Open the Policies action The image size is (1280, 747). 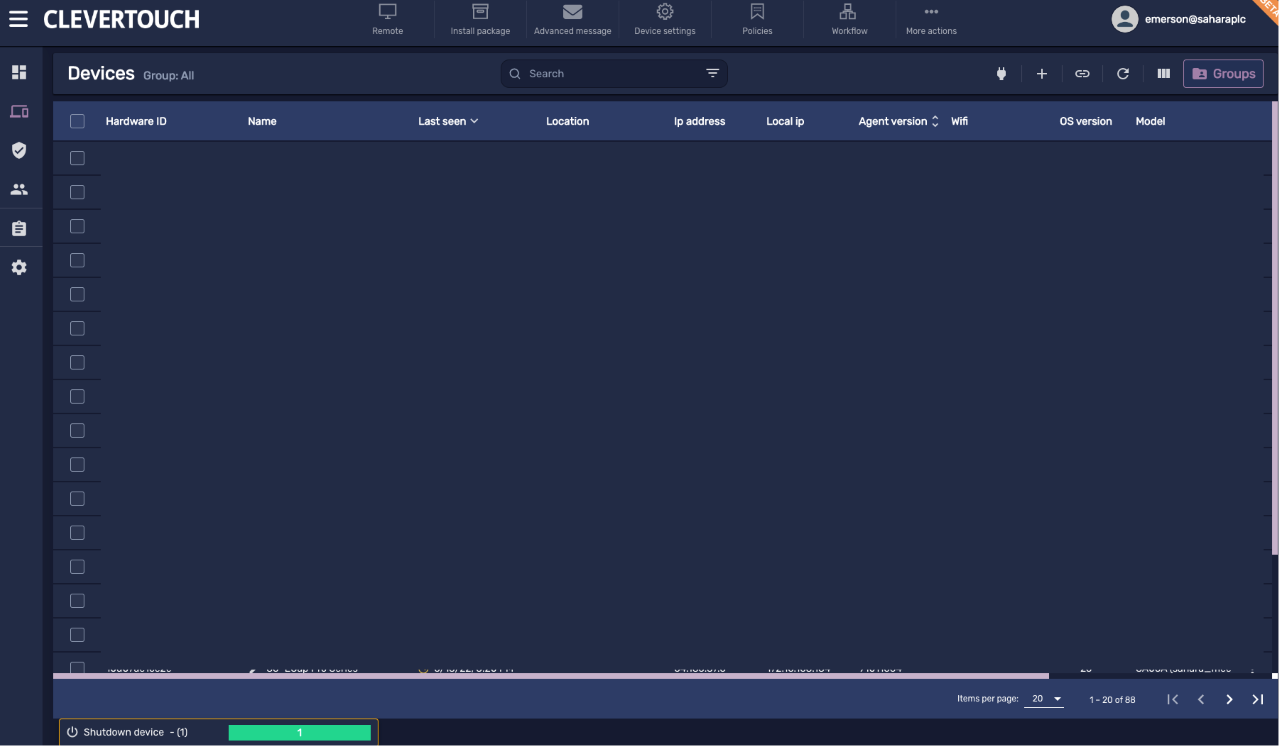(x=757, y=19)
